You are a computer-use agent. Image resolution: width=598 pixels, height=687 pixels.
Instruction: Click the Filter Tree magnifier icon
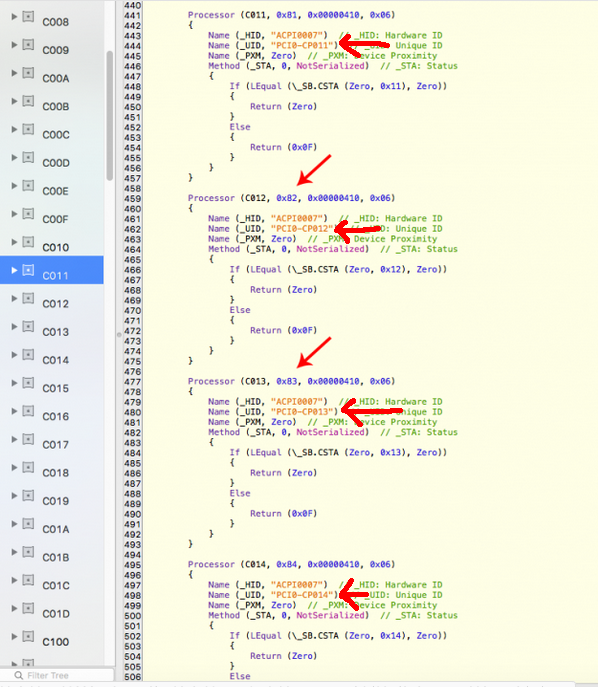(x=18, y=675)
